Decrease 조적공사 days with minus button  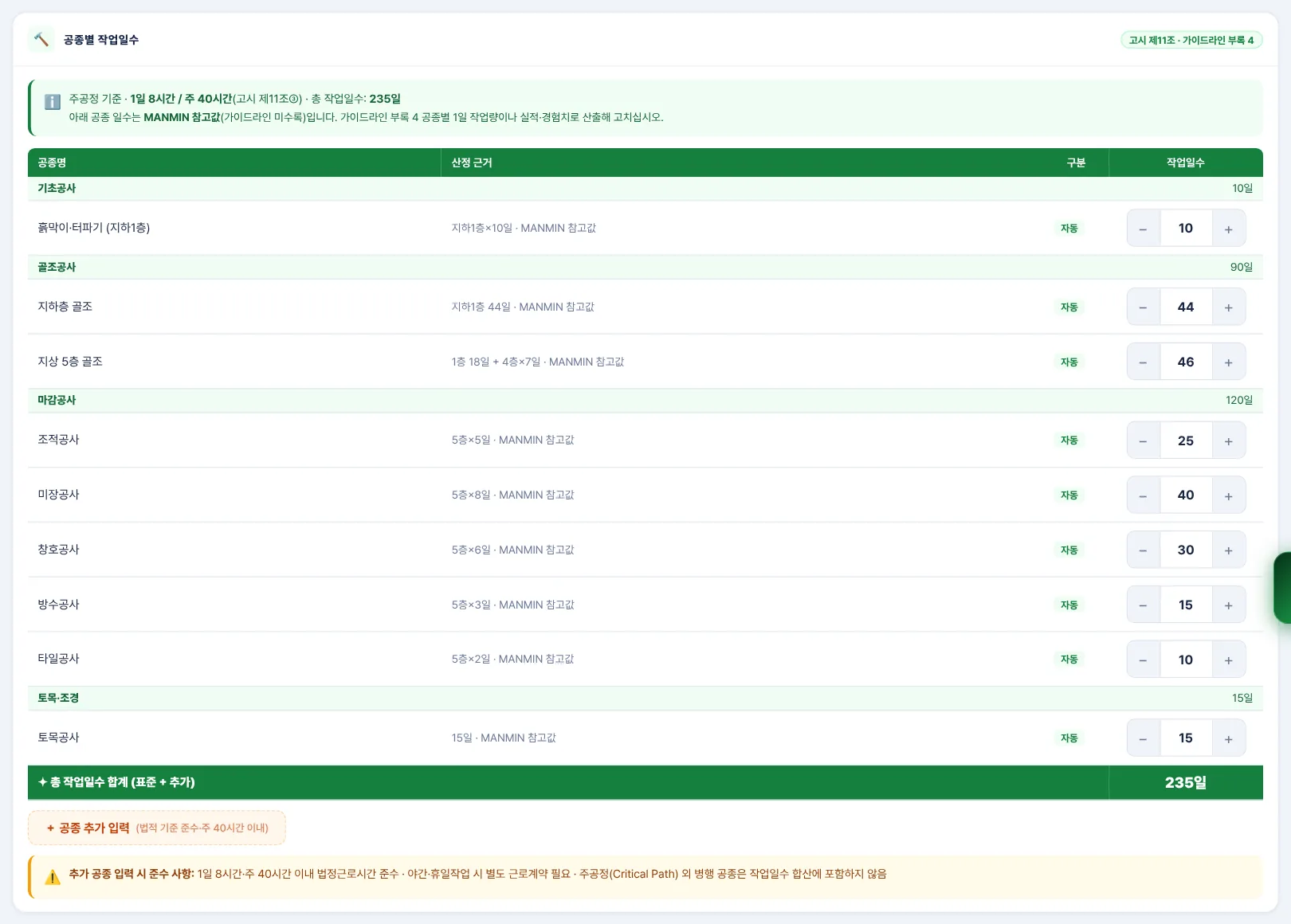1143,440
